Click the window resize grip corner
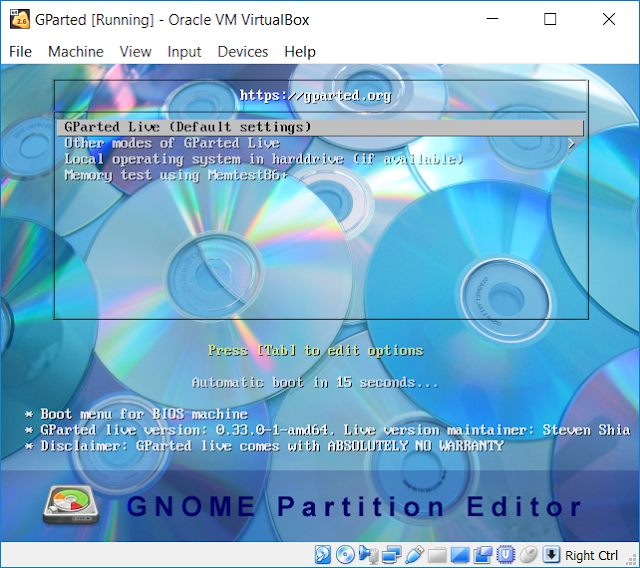Screen dimensions: 640x568 pyautogui.click(x=632, y=559)
